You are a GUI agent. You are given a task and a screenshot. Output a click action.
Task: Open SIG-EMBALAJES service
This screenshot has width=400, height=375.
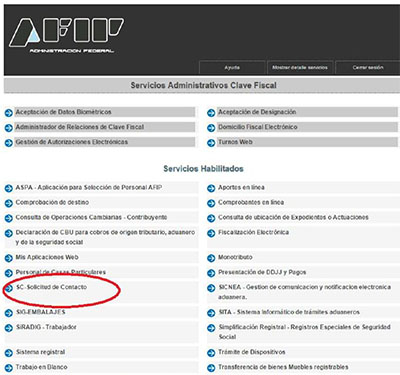[x=41, y=312]
